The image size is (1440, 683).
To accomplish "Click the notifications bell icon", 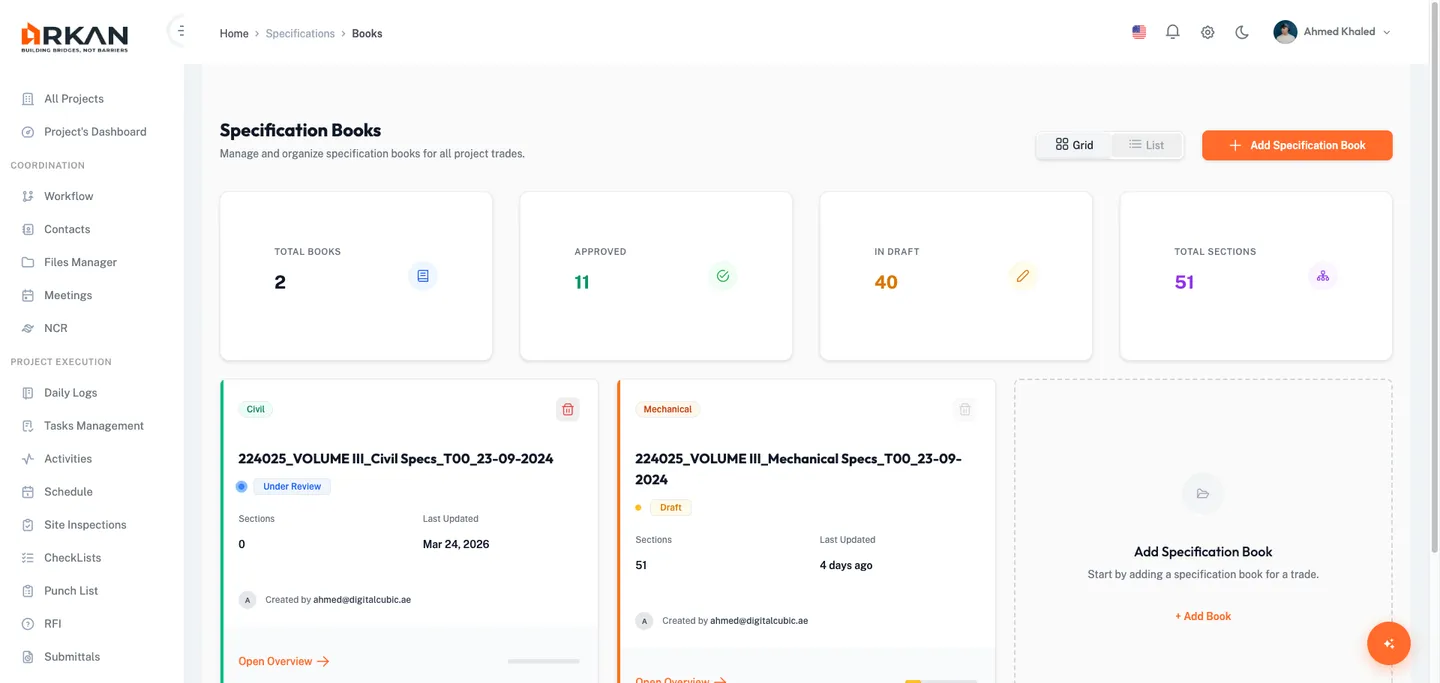I will point(1173,32).
